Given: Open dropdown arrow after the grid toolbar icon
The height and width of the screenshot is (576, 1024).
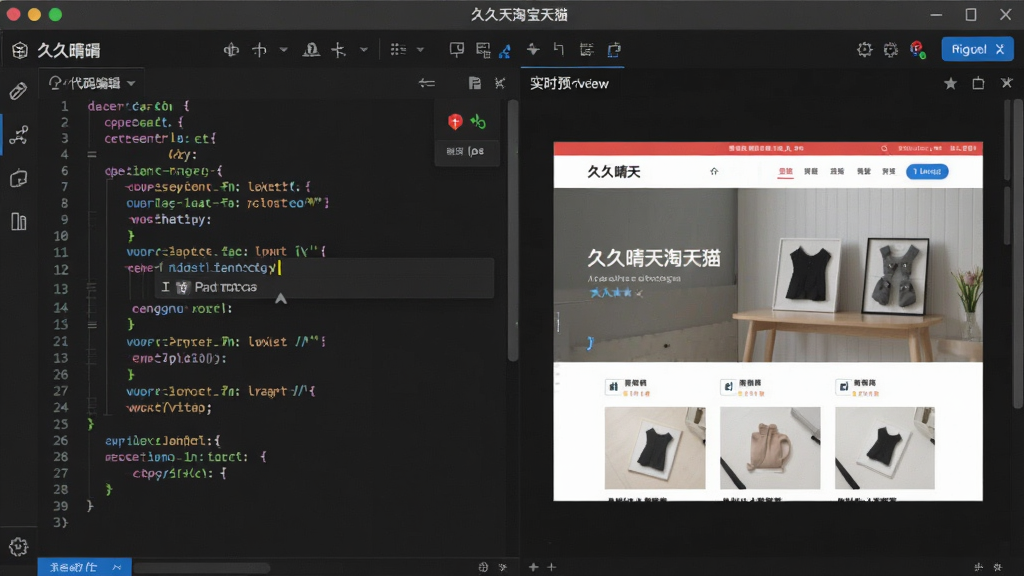Looking at the screenshot, I should [x=420, y=50].
